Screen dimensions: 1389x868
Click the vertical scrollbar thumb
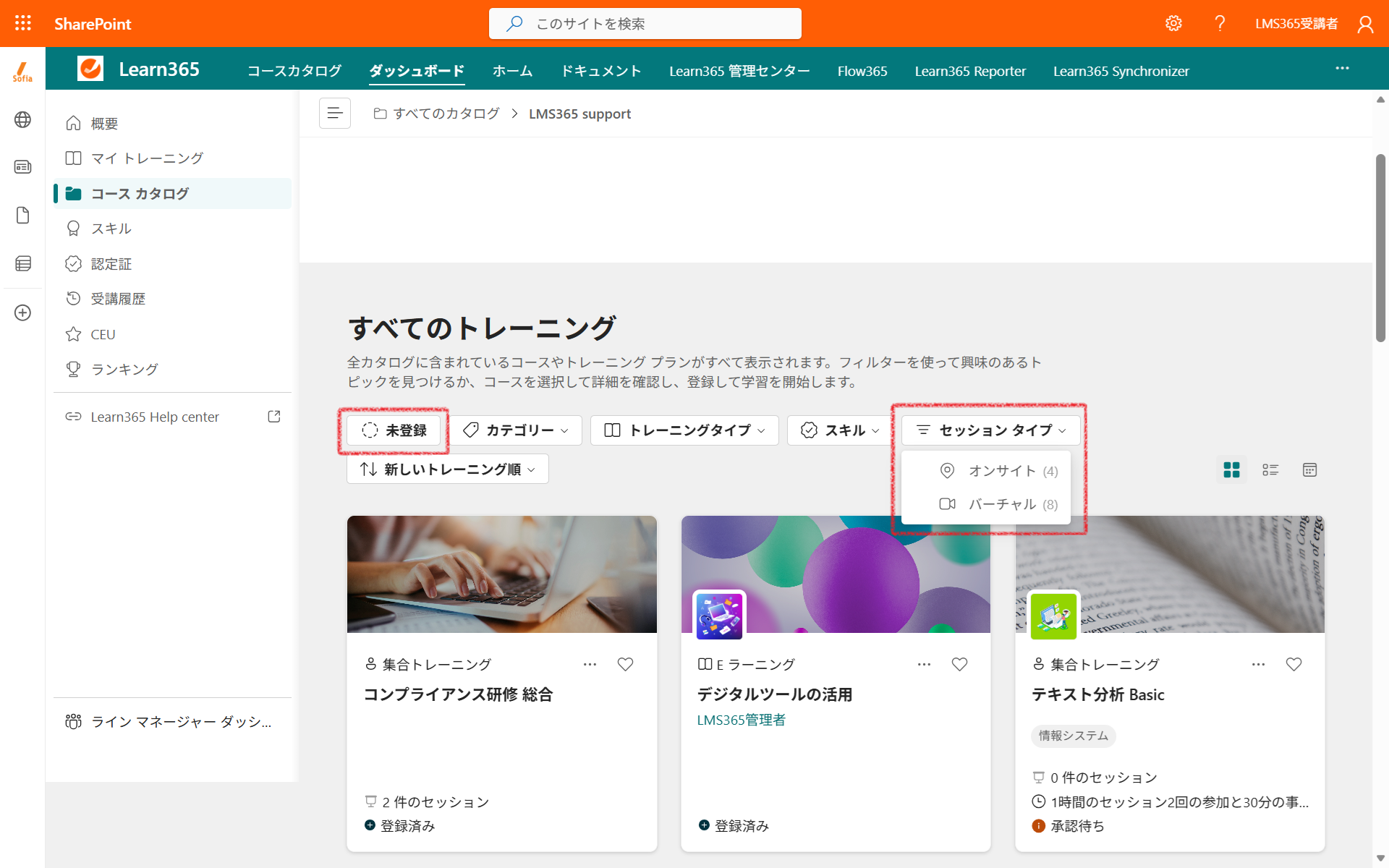(1380, 247)
